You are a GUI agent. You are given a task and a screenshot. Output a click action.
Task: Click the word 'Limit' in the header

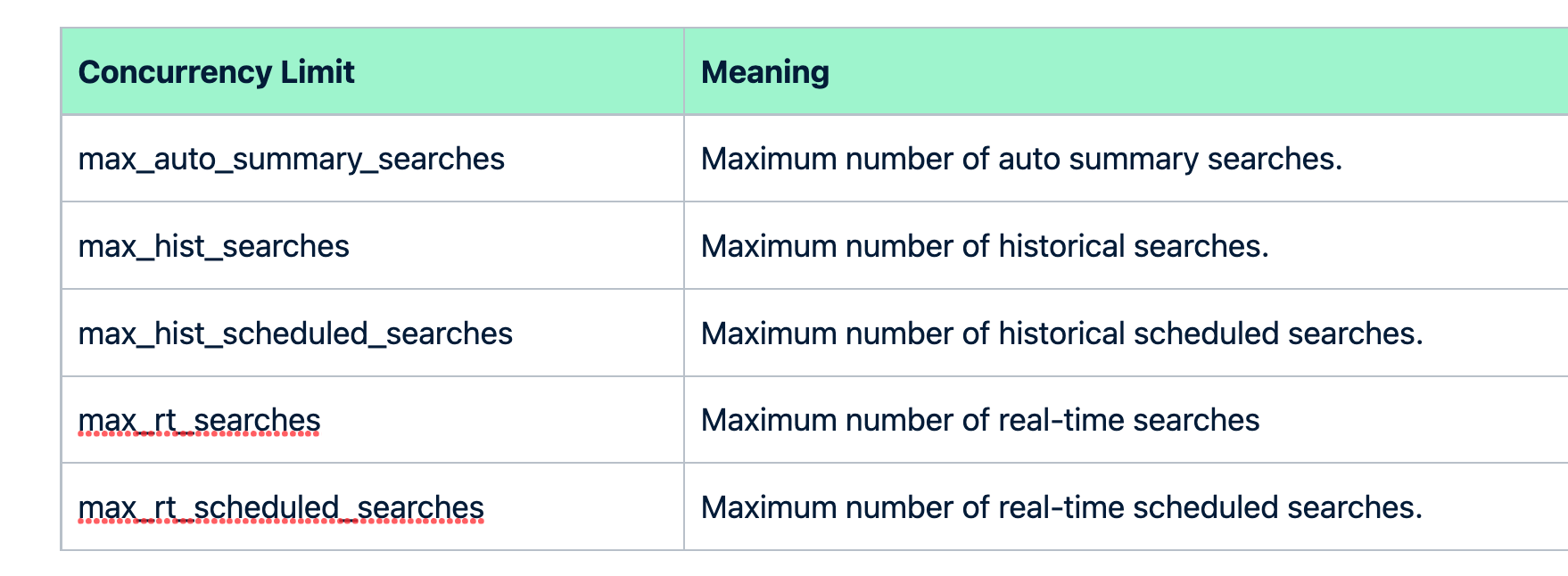[x=318, y=72]
